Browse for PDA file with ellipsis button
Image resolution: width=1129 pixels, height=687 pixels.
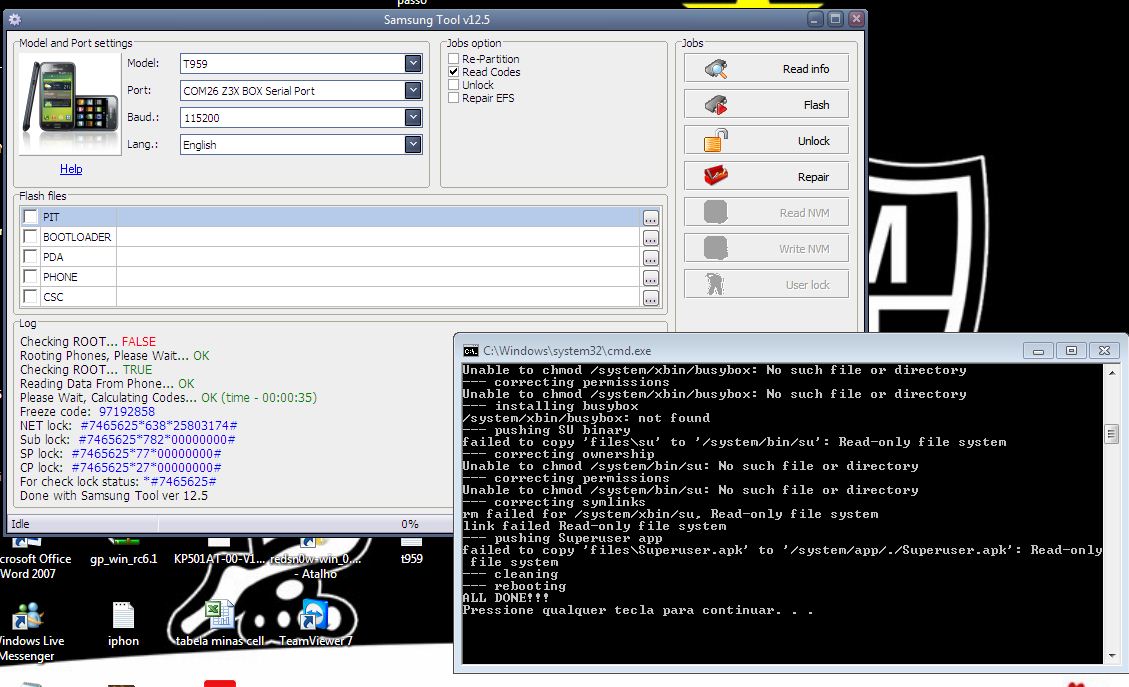coord(650,259)
